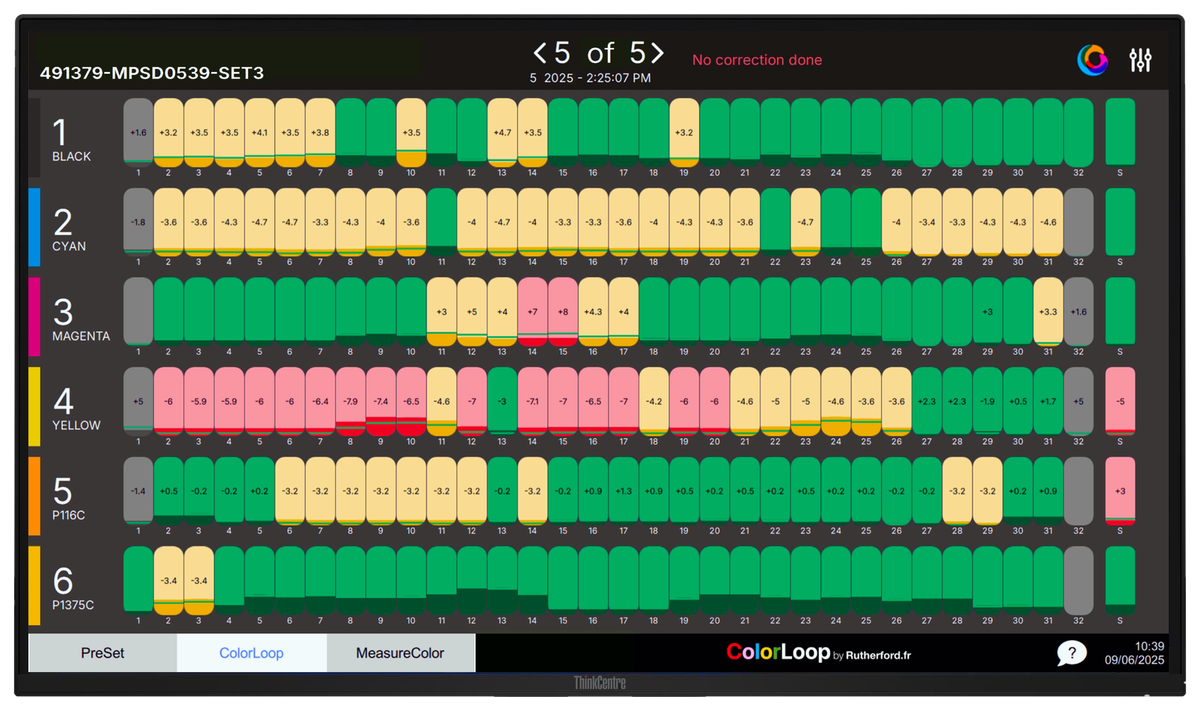Select Yellow zone 14 bar showing -7.1
This screenshot has width=1200, height=711.
tap(533, 401)
